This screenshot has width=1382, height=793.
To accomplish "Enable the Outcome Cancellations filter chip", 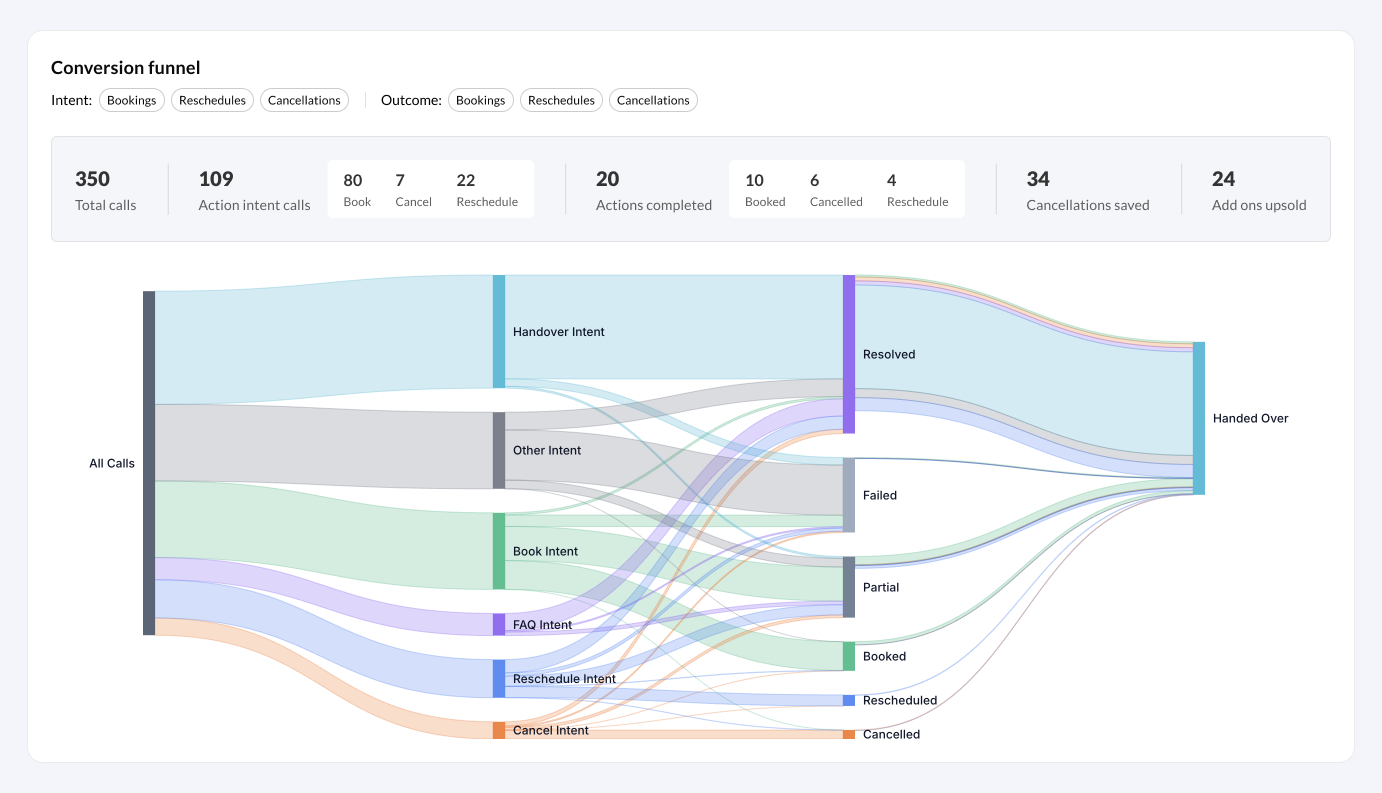I will pos(653,100).
